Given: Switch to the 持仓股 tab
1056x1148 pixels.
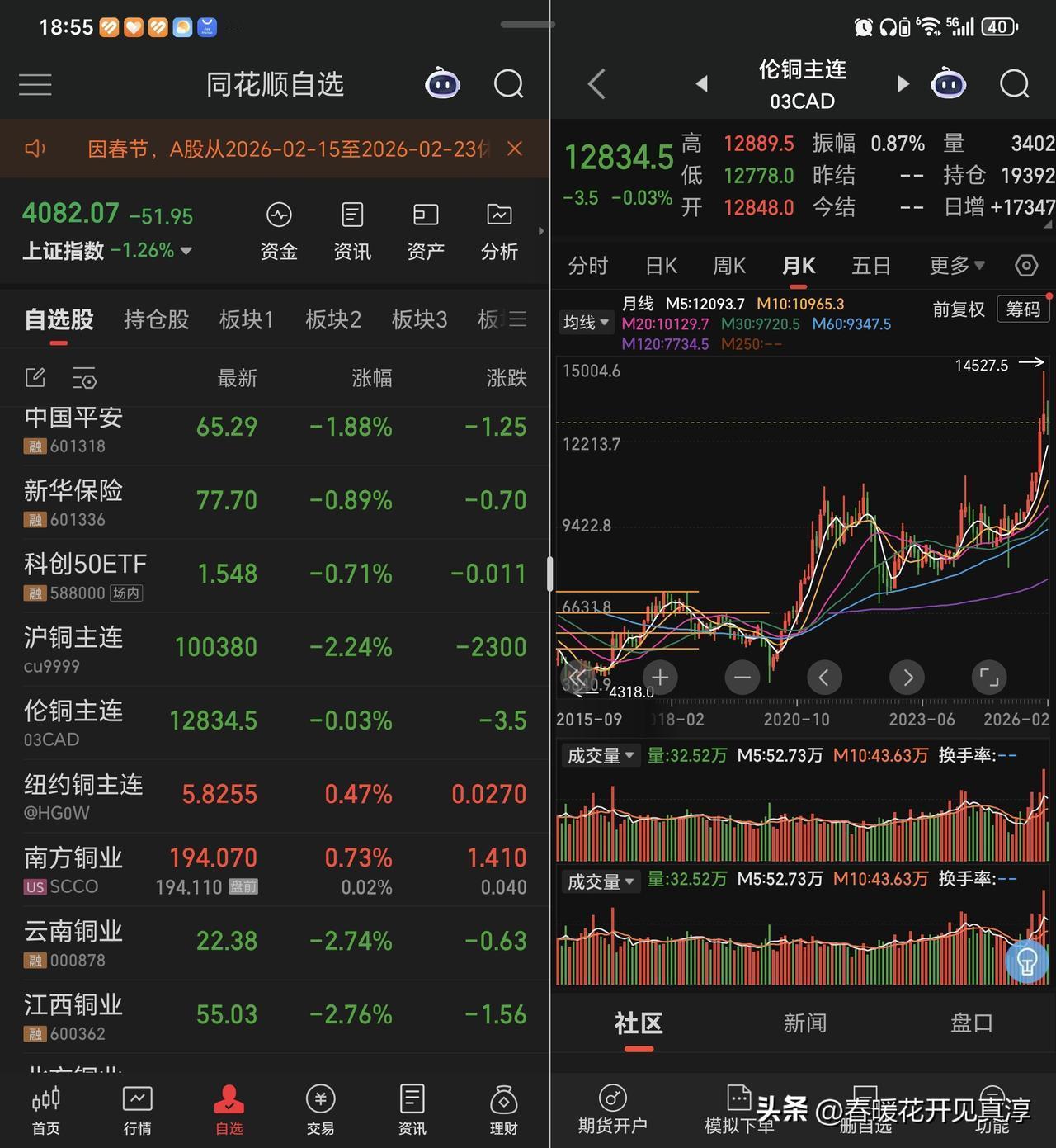Looking at the screenshot, I should tap(156, 319).
